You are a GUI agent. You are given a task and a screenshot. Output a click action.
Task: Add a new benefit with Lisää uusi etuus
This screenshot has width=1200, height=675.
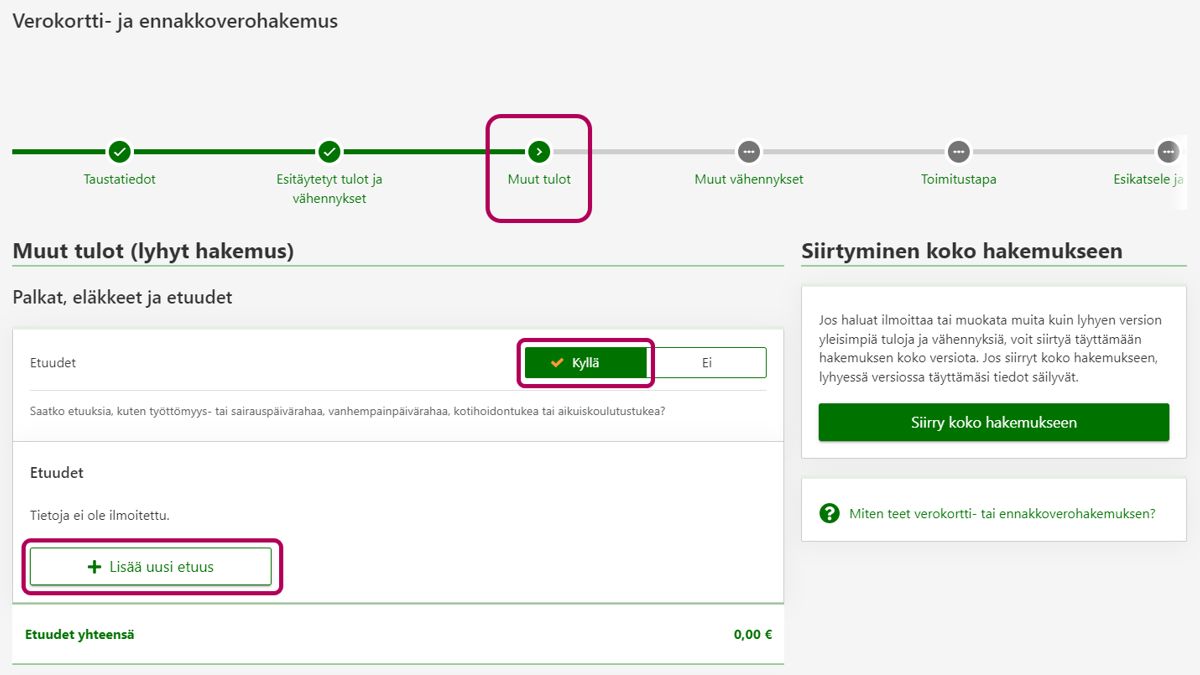pos(151,567)
